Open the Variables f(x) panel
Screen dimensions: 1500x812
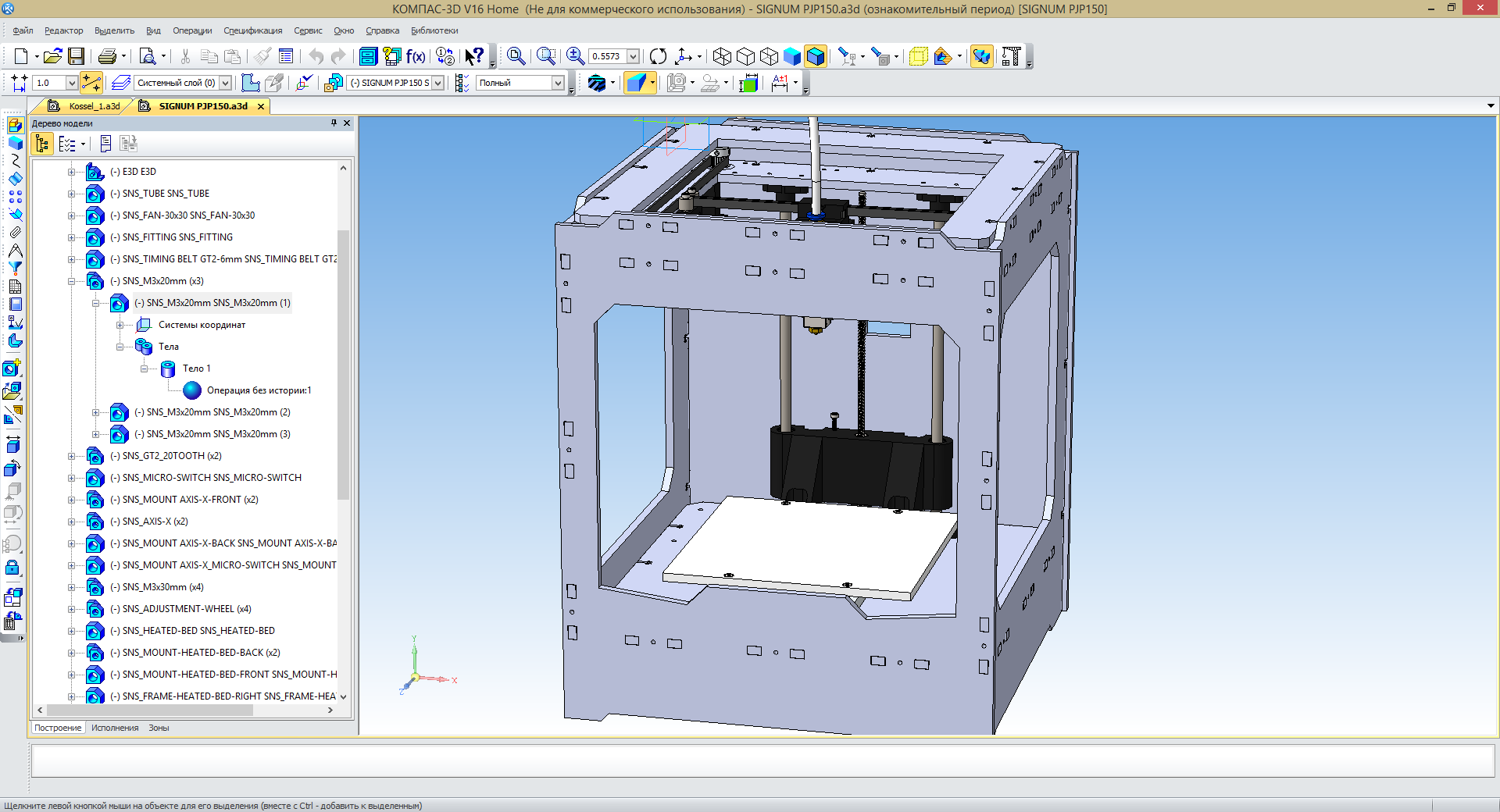(416, 56)
